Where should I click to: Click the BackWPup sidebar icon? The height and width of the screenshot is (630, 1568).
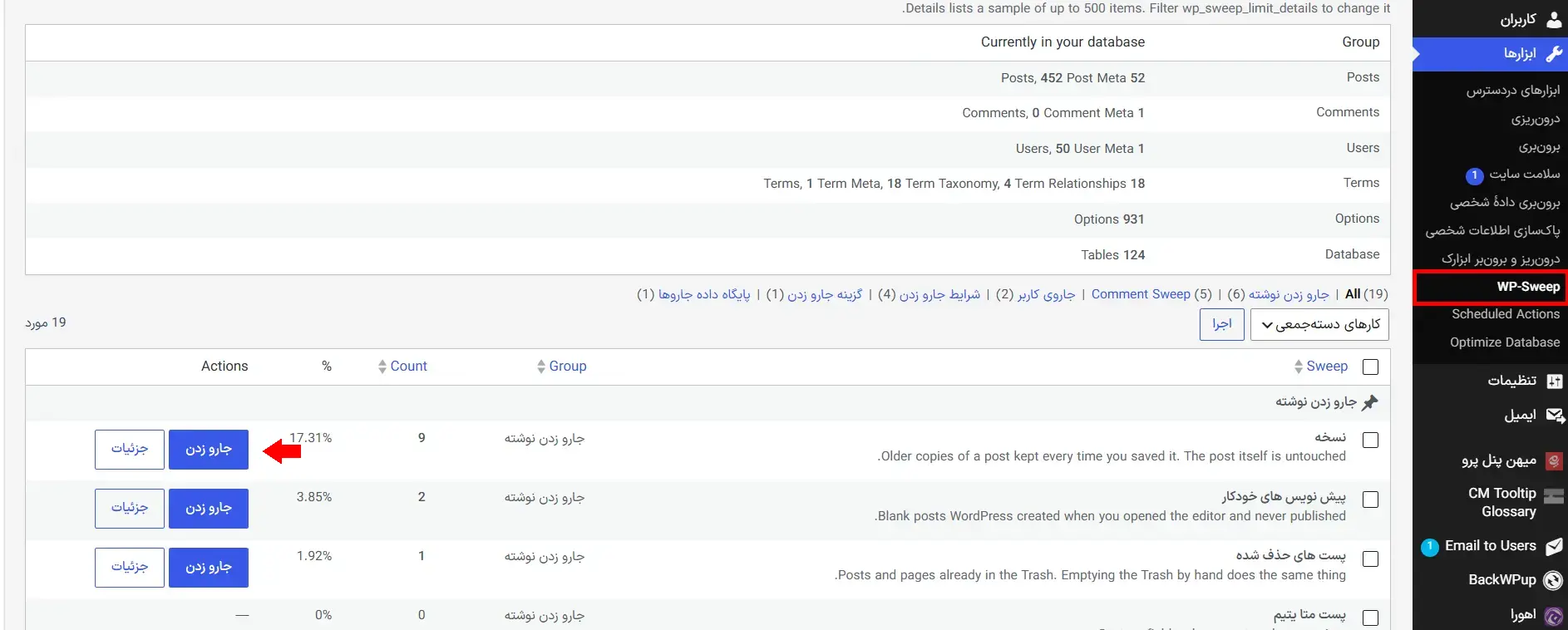(1553, 580)
